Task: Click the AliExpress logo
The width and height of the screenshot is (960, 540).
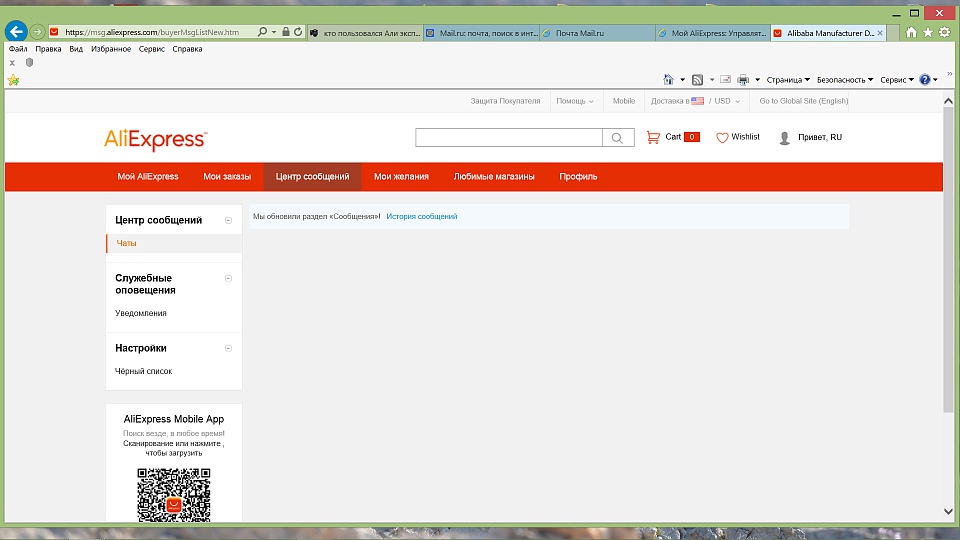Action: tap(156, 140)
